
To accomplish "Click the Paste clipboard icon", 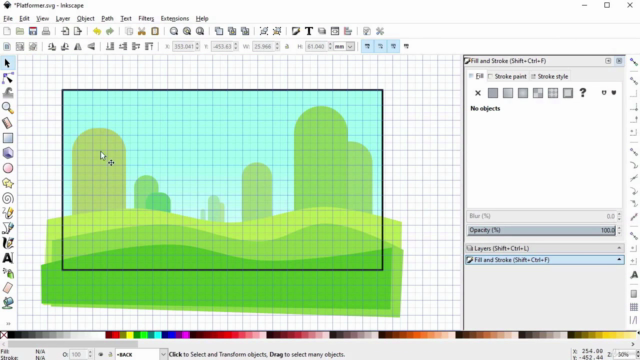I will 155,31.
